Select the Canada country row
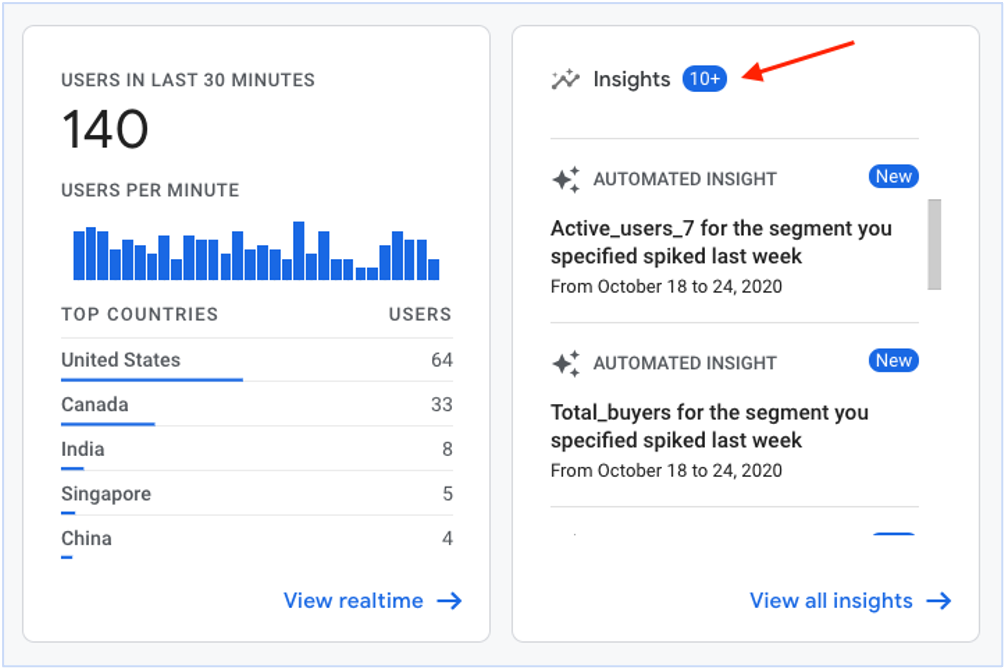The height and width of the screenshot is (668, 1006). (256, 405)
